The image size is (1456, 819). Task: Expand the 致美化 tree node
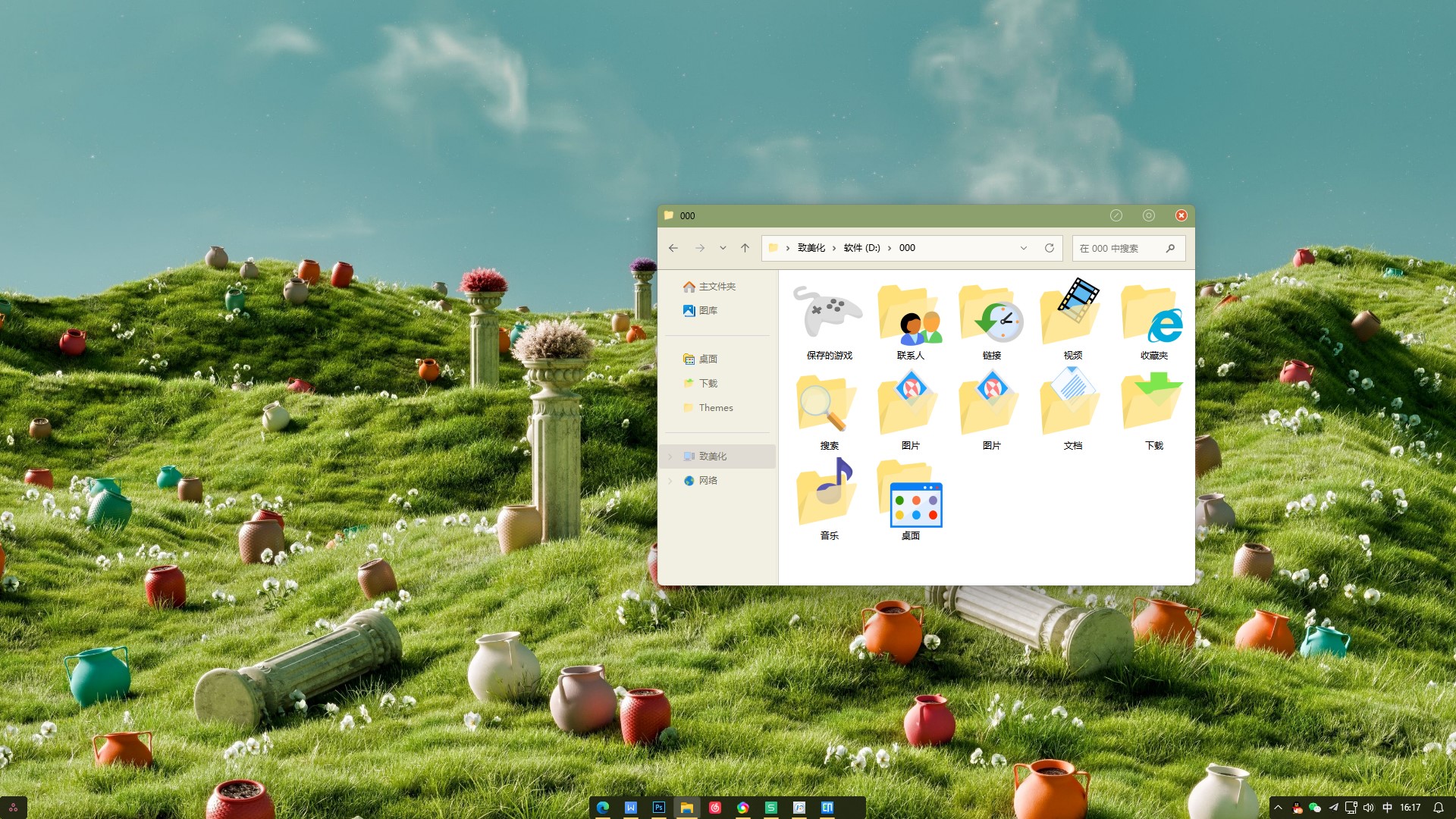tap(670, 457)
